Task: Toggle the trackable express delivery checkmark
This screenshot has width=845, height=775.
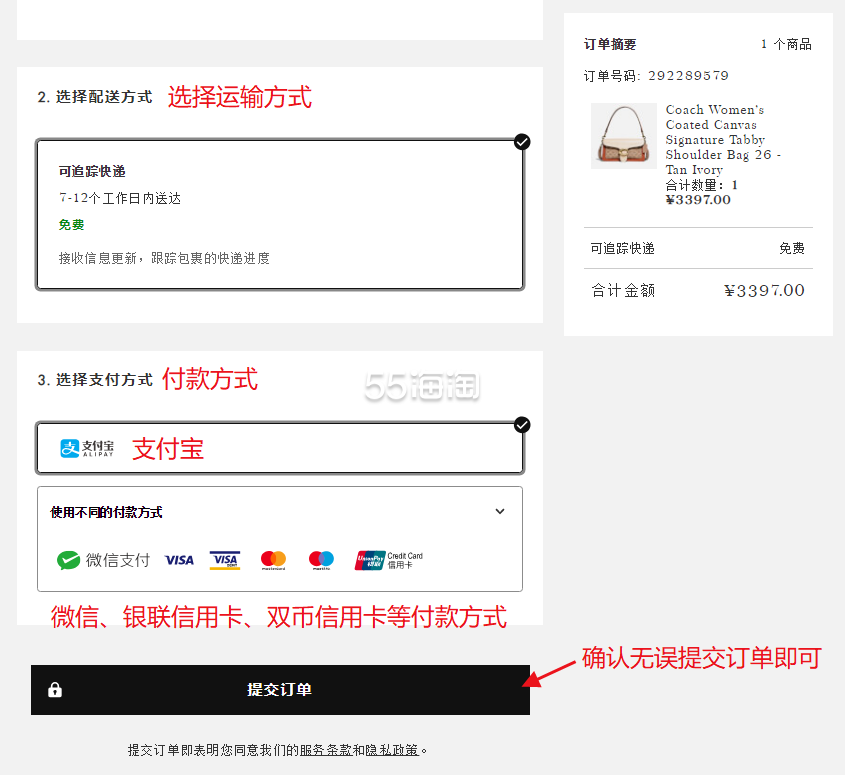Action: tap(522, 142)
